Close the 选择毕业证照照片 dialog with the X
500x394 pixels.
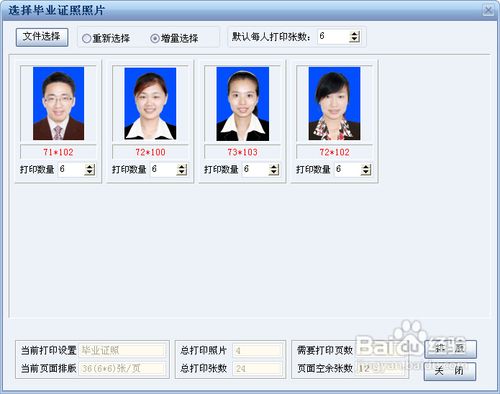pos(488,10)
